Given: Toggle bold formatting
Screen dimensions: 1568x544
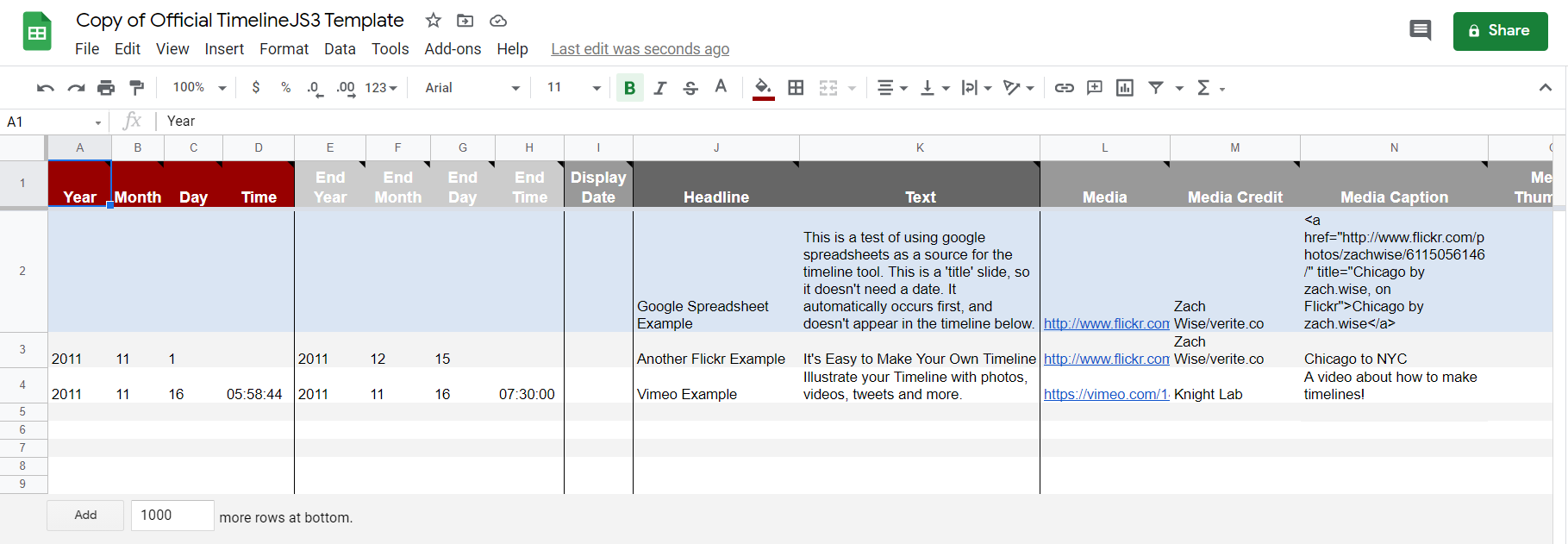Looking at the screenshot, I should coord(629,88).
